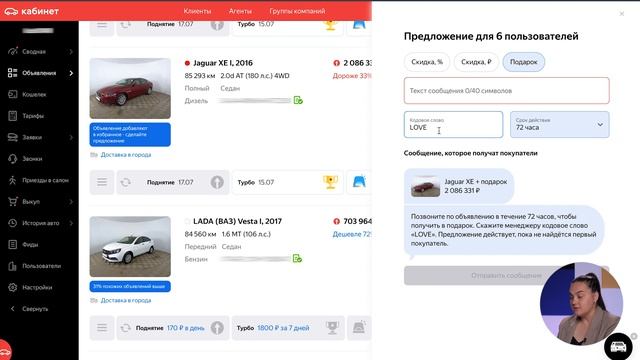Viewport: 640px width, 360px height.
Task: Open Сводная section icon in sidebar
Action: [13, 51]
